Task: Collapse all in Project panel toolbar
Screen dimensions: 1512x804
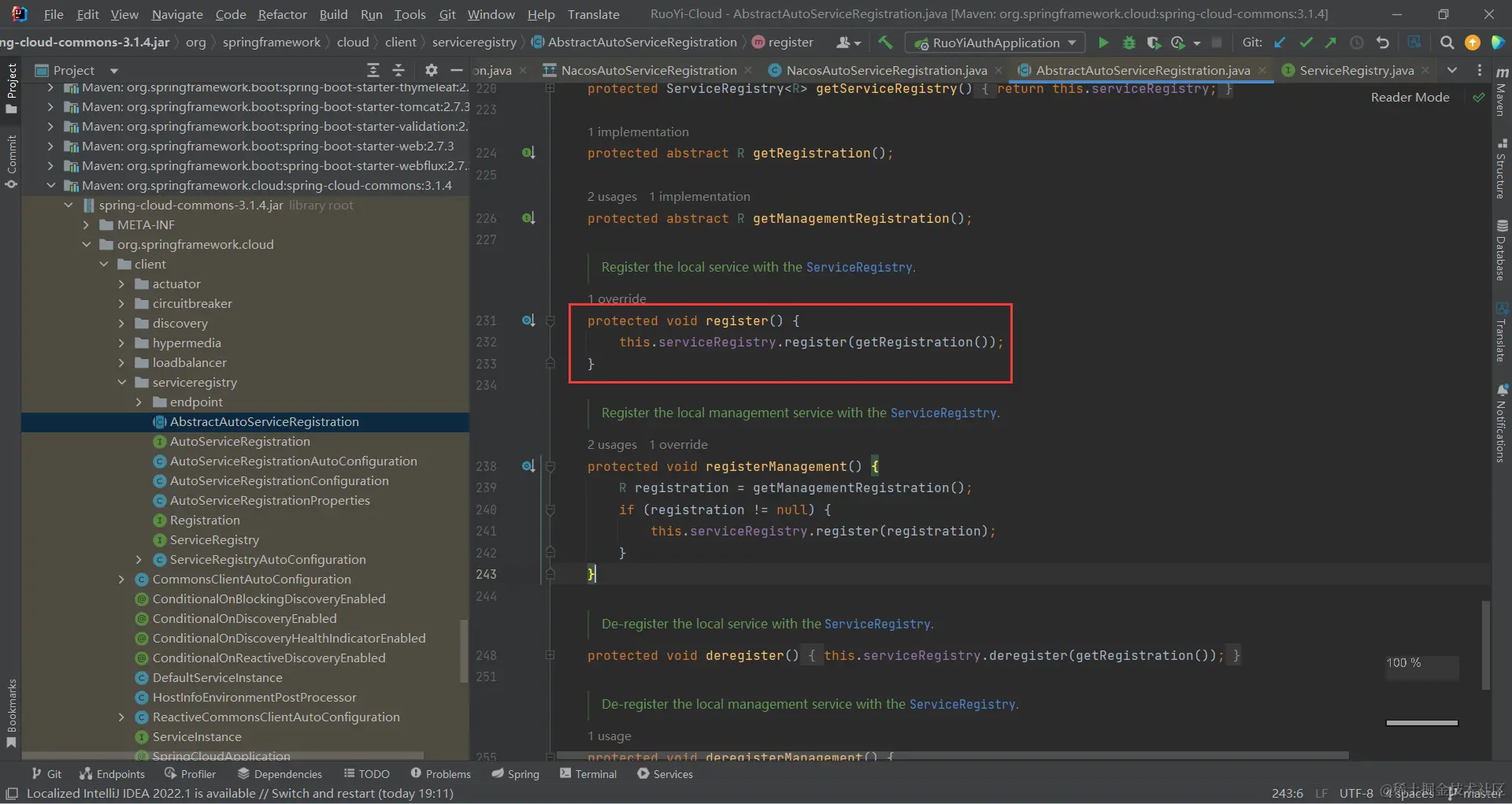Action: 398,70
